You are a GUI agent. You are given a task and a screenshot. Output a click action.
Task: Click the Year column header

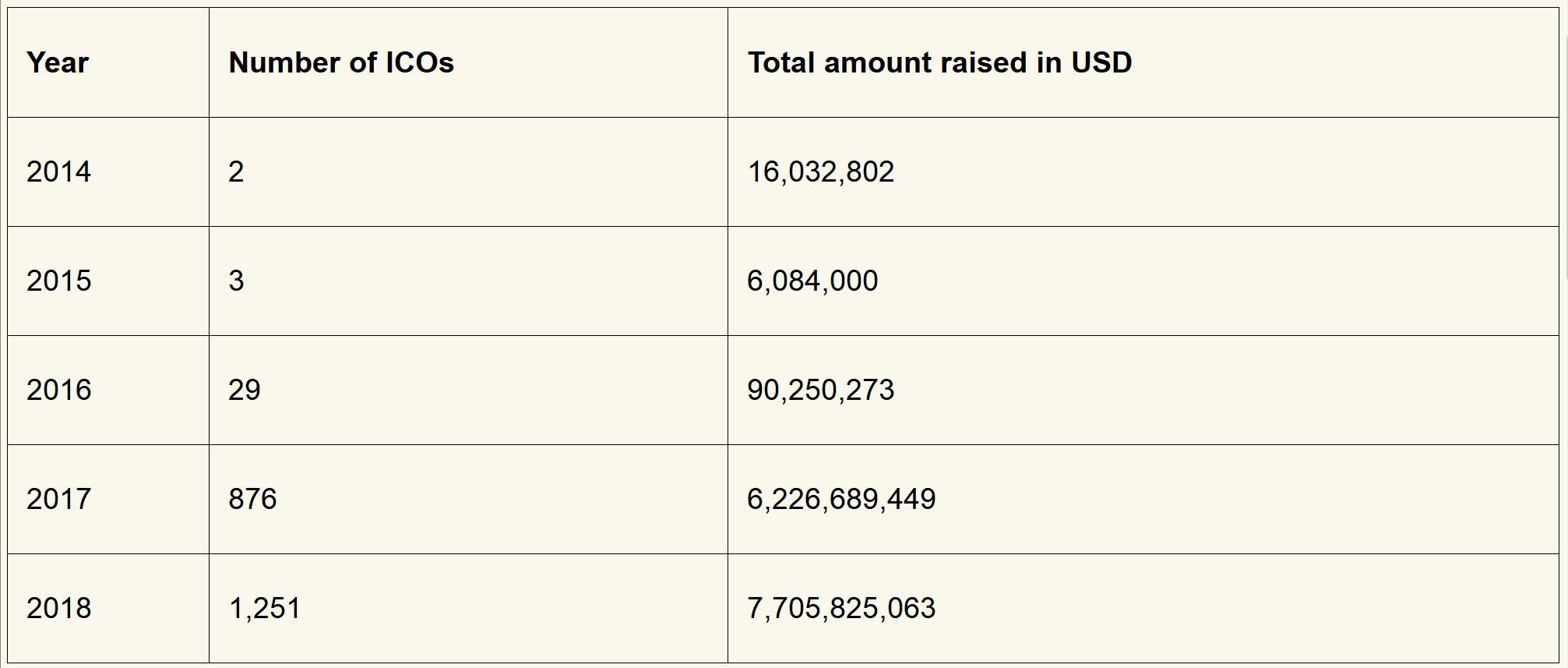click(58, 62)
